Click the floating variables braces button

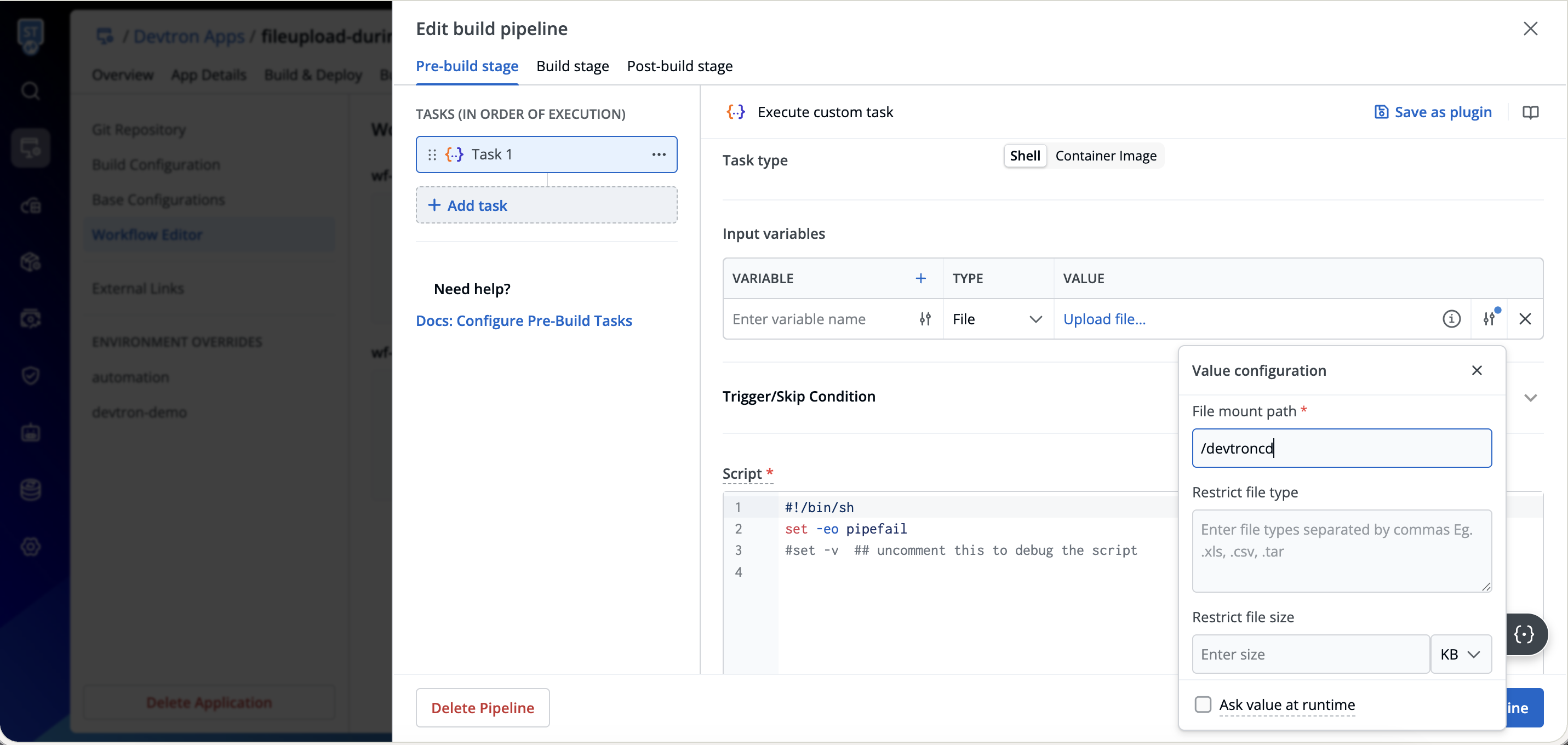[x=1525, y=634]
